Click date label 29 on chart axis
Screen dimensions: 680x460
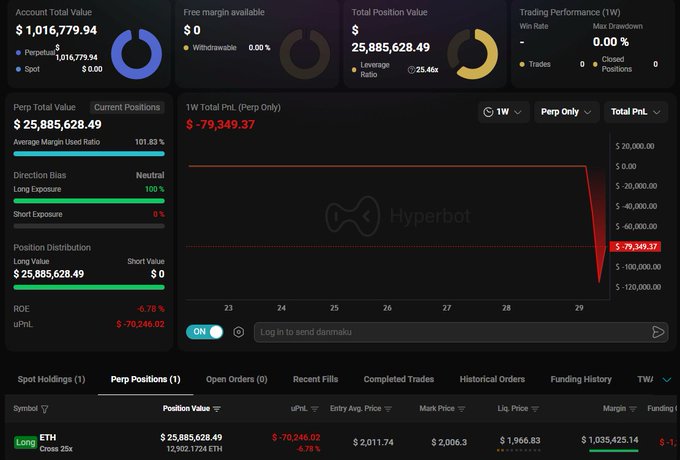pyautogui.click(x=579, y=308)
